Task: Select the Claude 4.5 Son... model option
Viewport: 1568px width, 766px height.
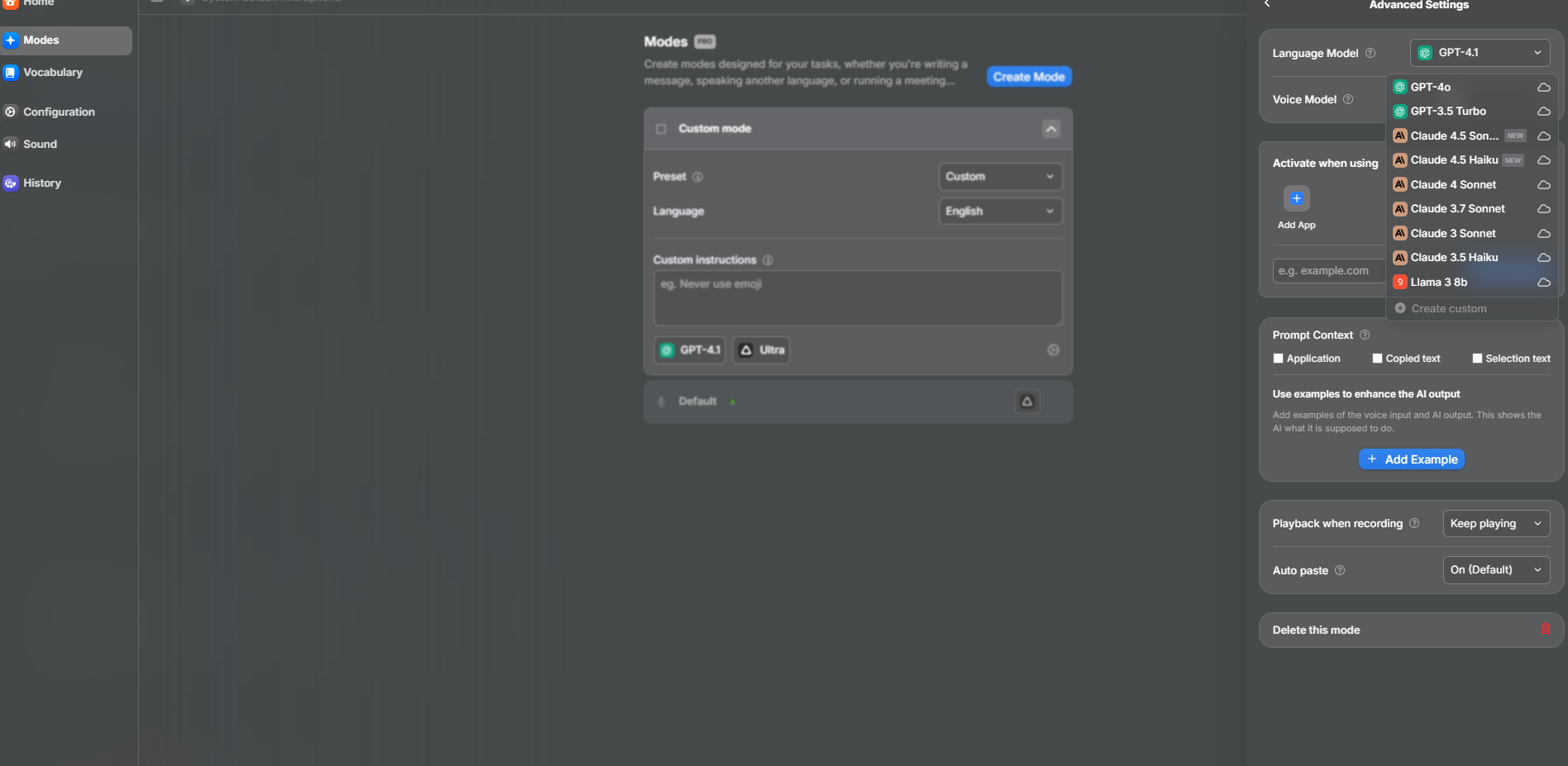Action: click(x=1471, y=136)
